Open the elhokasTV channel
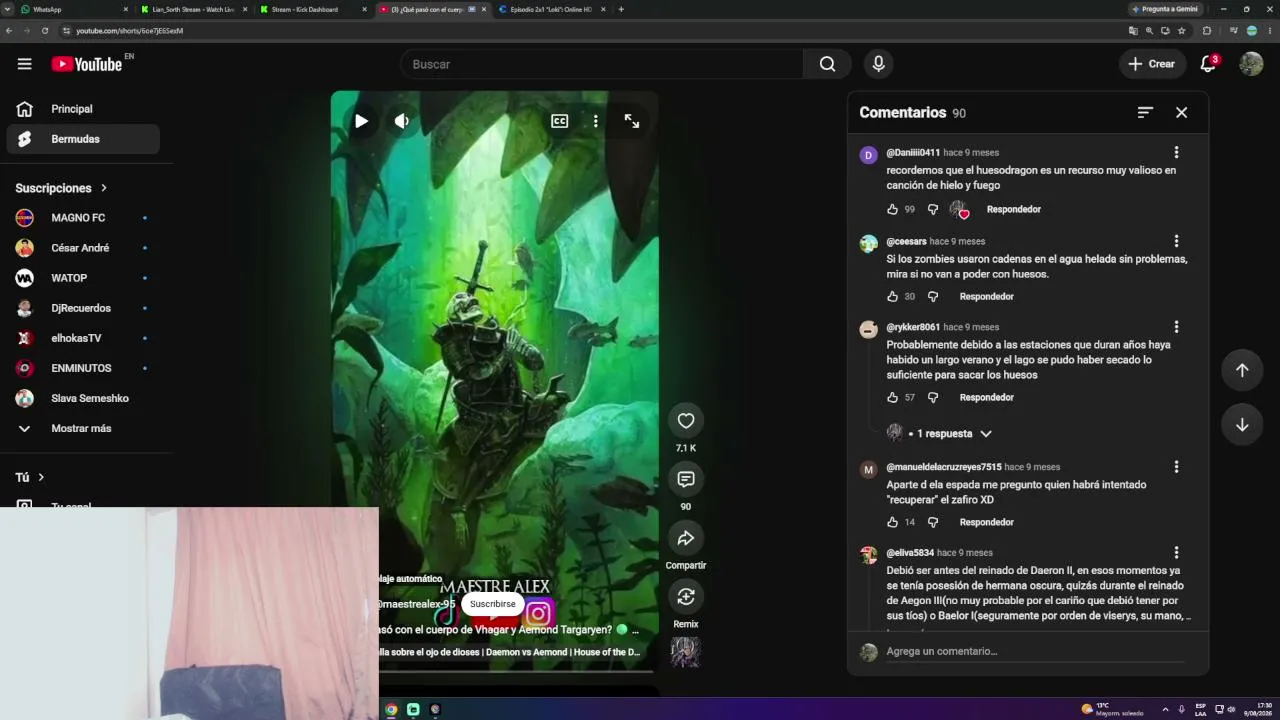Viewport: 1280px width, 720px height. [x=83, y=338]
